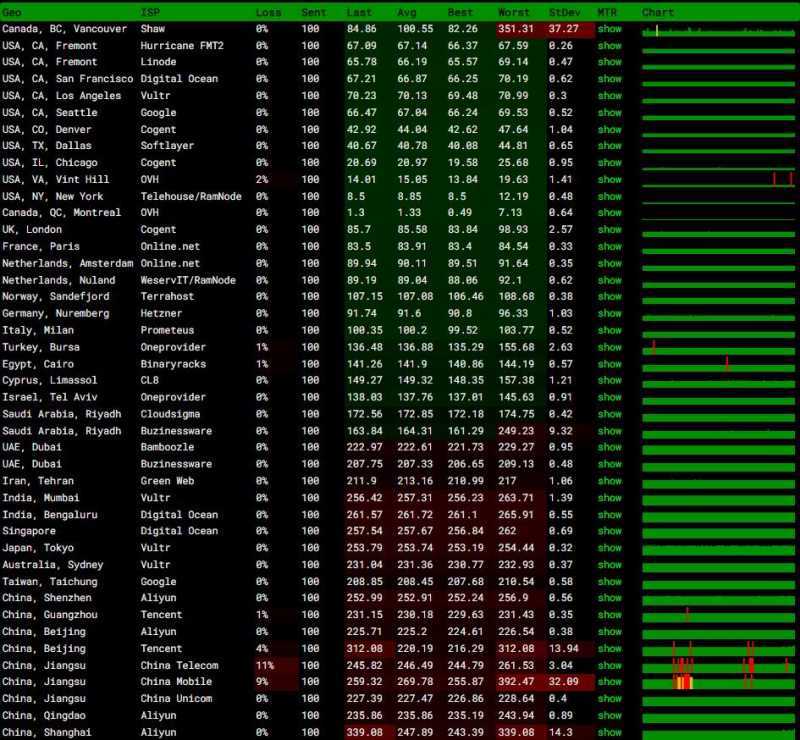
Task: Select the 'Hurricane FMT2' ISP cell
Action: (182, 46)
